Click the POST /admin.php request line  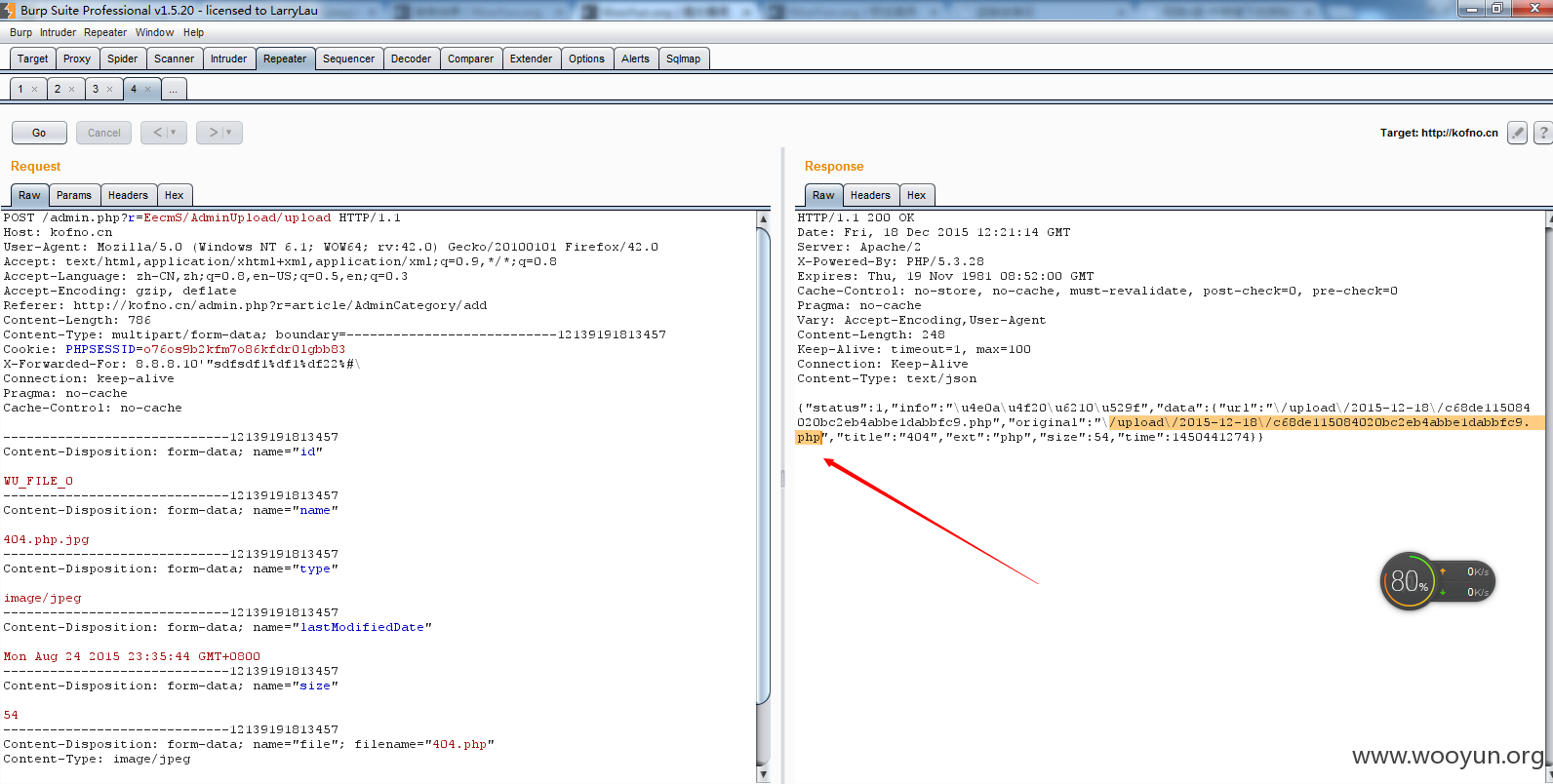[x=202, y=217]
